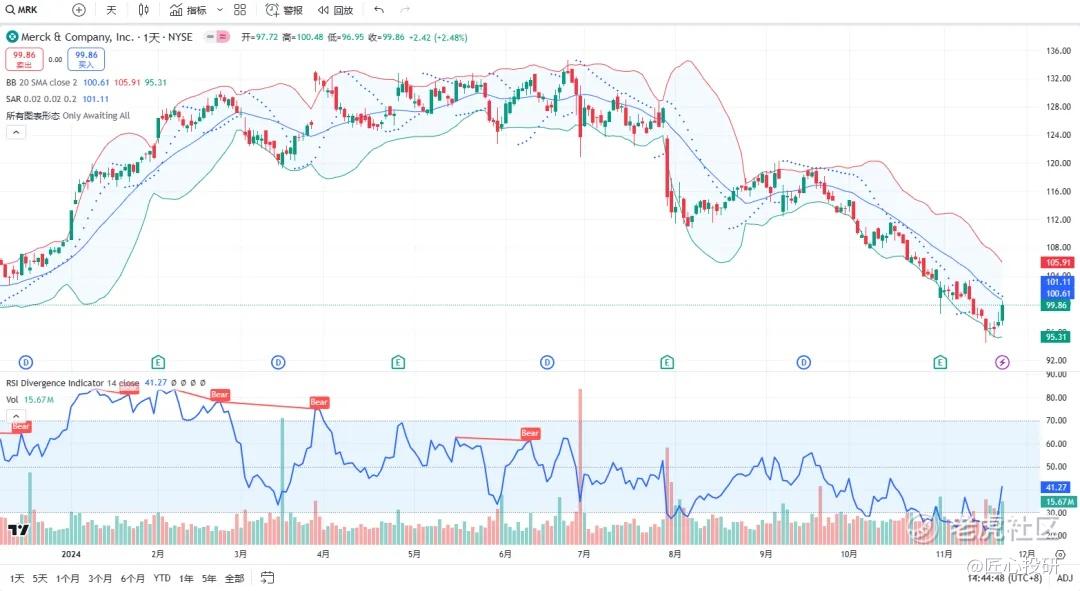Click the 7月 label on time axis
The width and height of the screenshot is (1080, 591).
tap(584, 554)
